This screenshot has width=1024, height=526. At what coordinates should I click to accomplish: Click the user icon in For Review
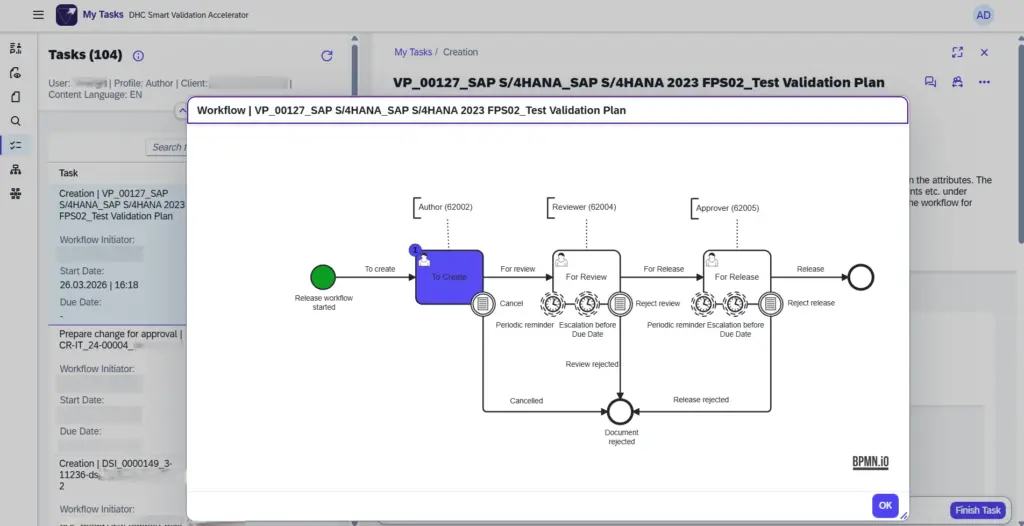point(561,260)
